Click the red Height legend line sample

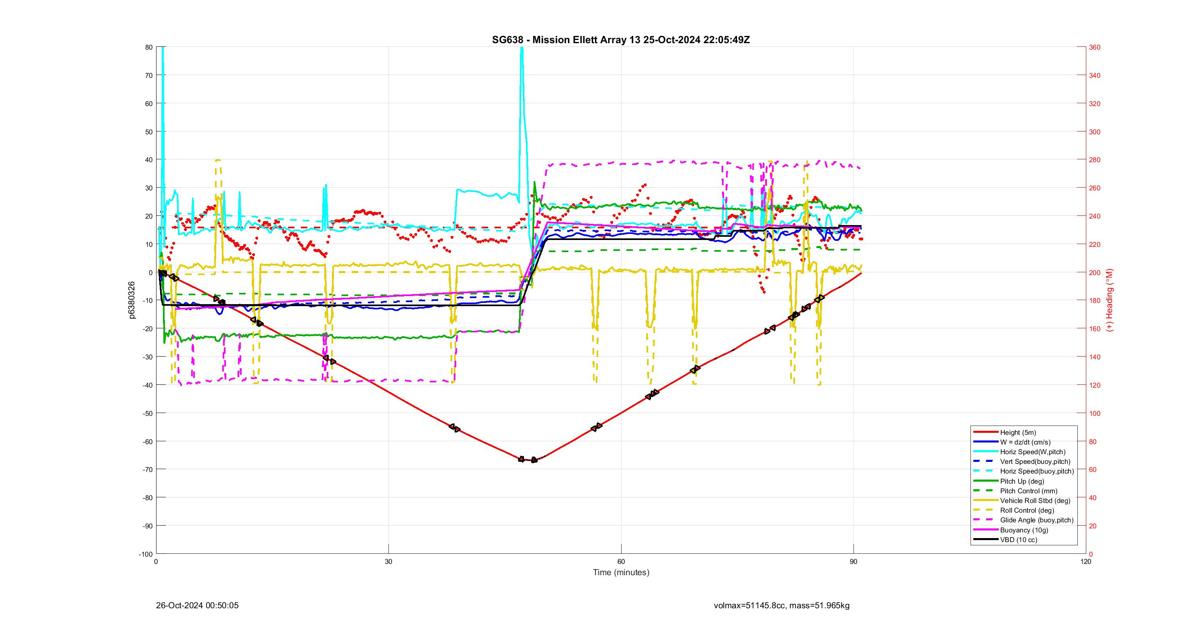pos(984,432)
